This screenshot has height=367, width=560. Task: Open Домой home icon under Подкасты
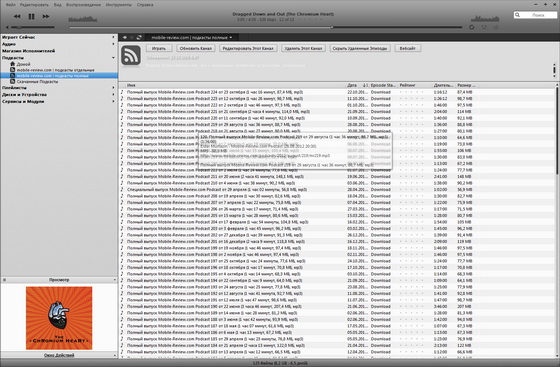(x=12, y=64)
